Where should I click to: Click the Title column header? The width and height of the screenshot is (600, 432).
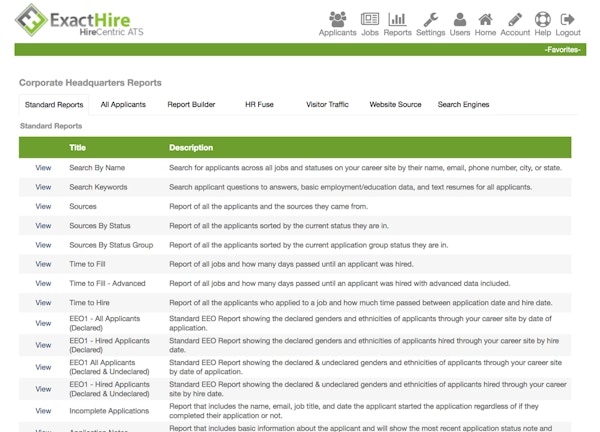coord(77,148)
